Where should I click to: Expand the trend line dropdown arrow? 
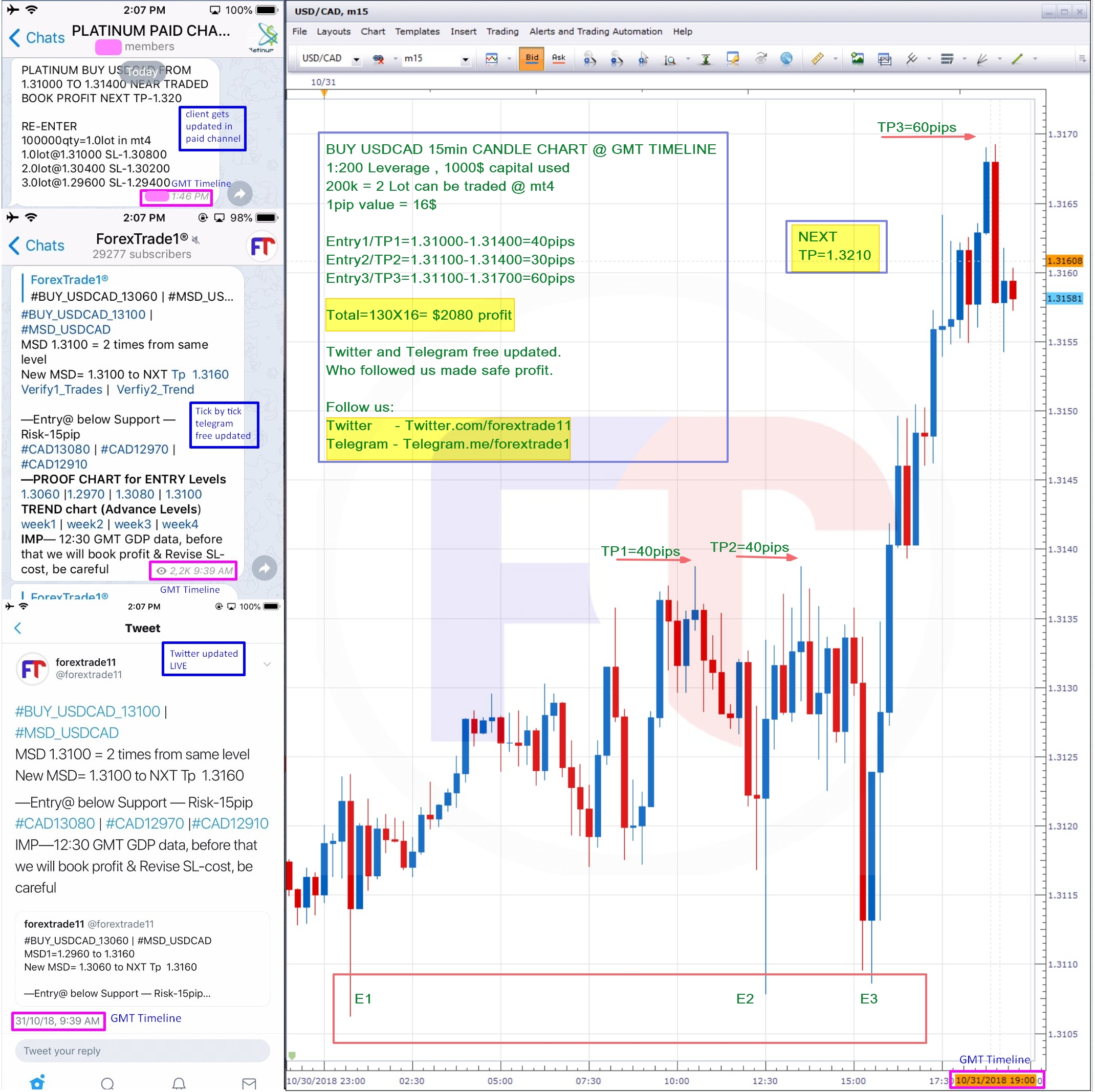click(x=1035, y=59)
